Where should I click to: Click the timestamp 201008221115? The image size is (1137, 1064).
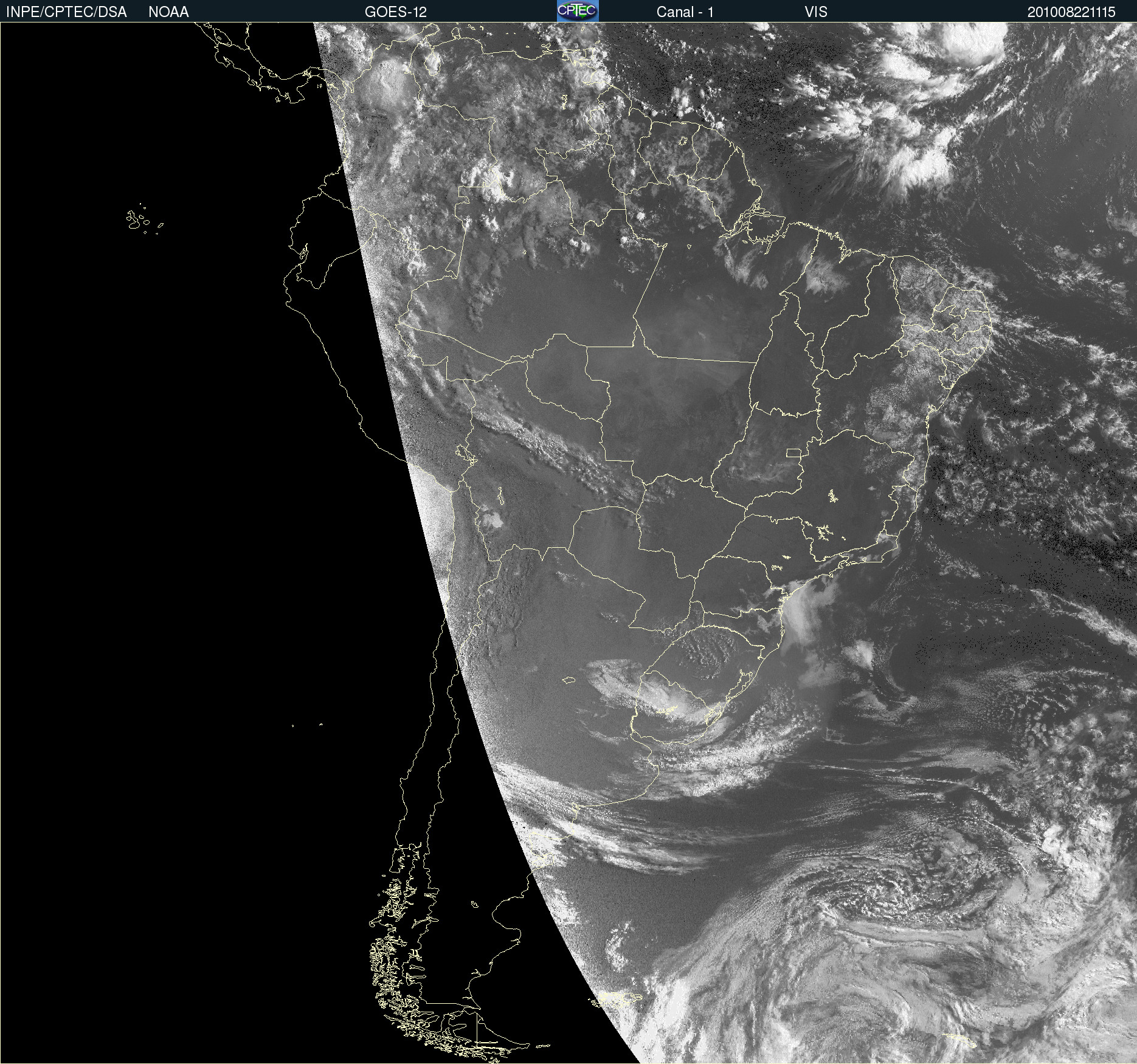point(1071,12)
